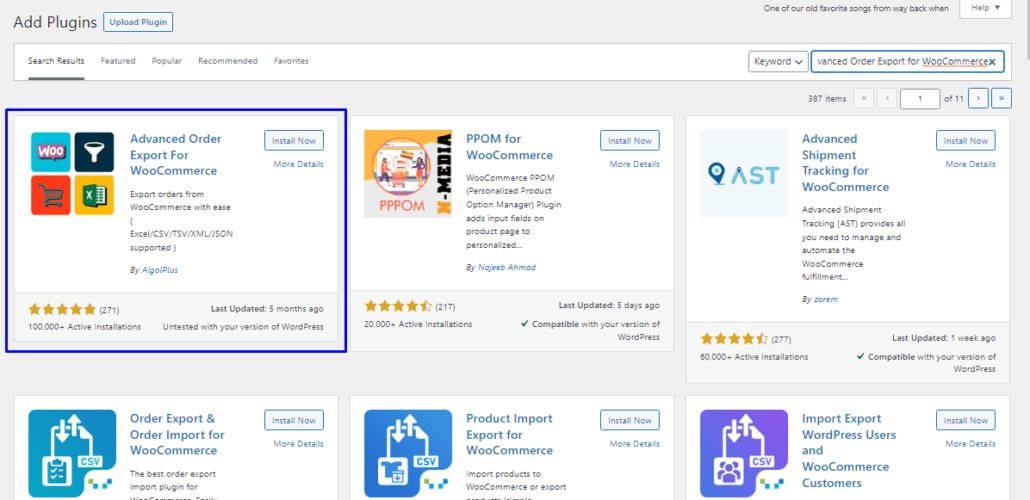Click the Import Export WordPress Users icon
The width and height of the screenshot is (1030, 500).
(744, 454)
